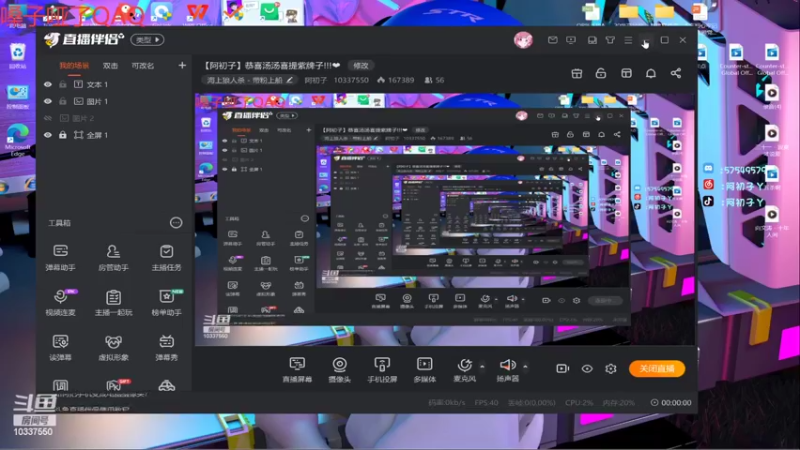Open the hamburger menu in title bar
The width and height of the screenshot is (800, 450).
click(x=628, y=40)
